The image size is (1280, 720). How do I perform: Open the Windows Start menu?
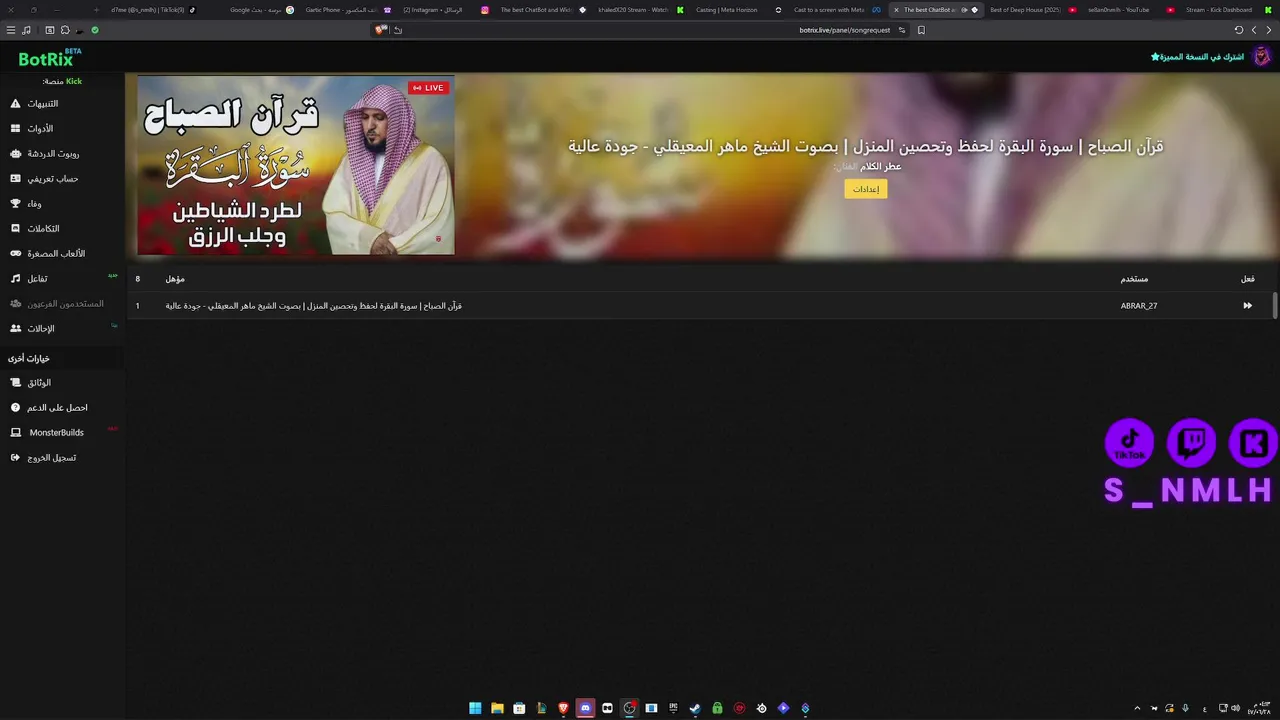[x=475, y=708]
